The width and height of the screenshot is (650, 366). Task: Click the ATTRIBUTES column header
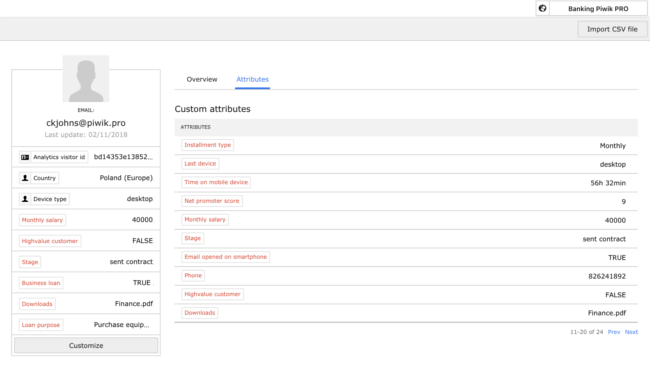pyautogui.click(x=195, y=127)
